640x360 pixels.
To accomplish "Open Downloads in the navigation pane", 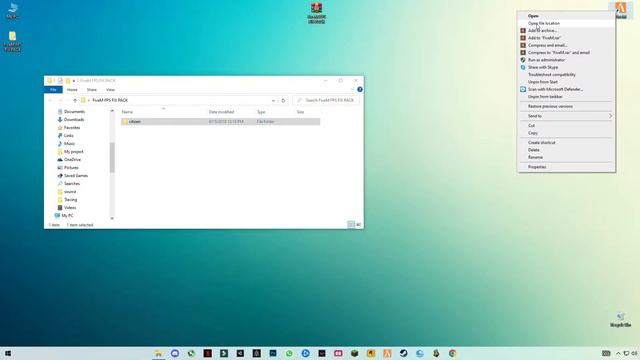I will (x=71, y=120).
